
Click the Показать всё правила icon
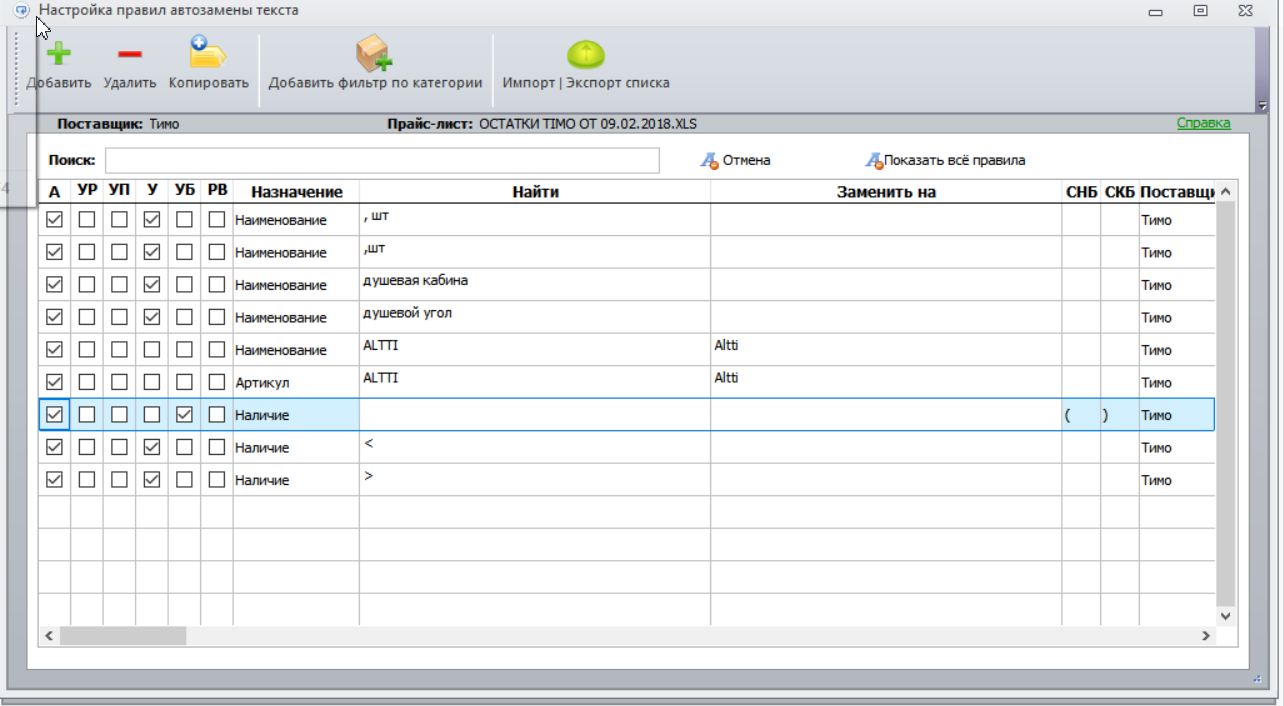874,160
